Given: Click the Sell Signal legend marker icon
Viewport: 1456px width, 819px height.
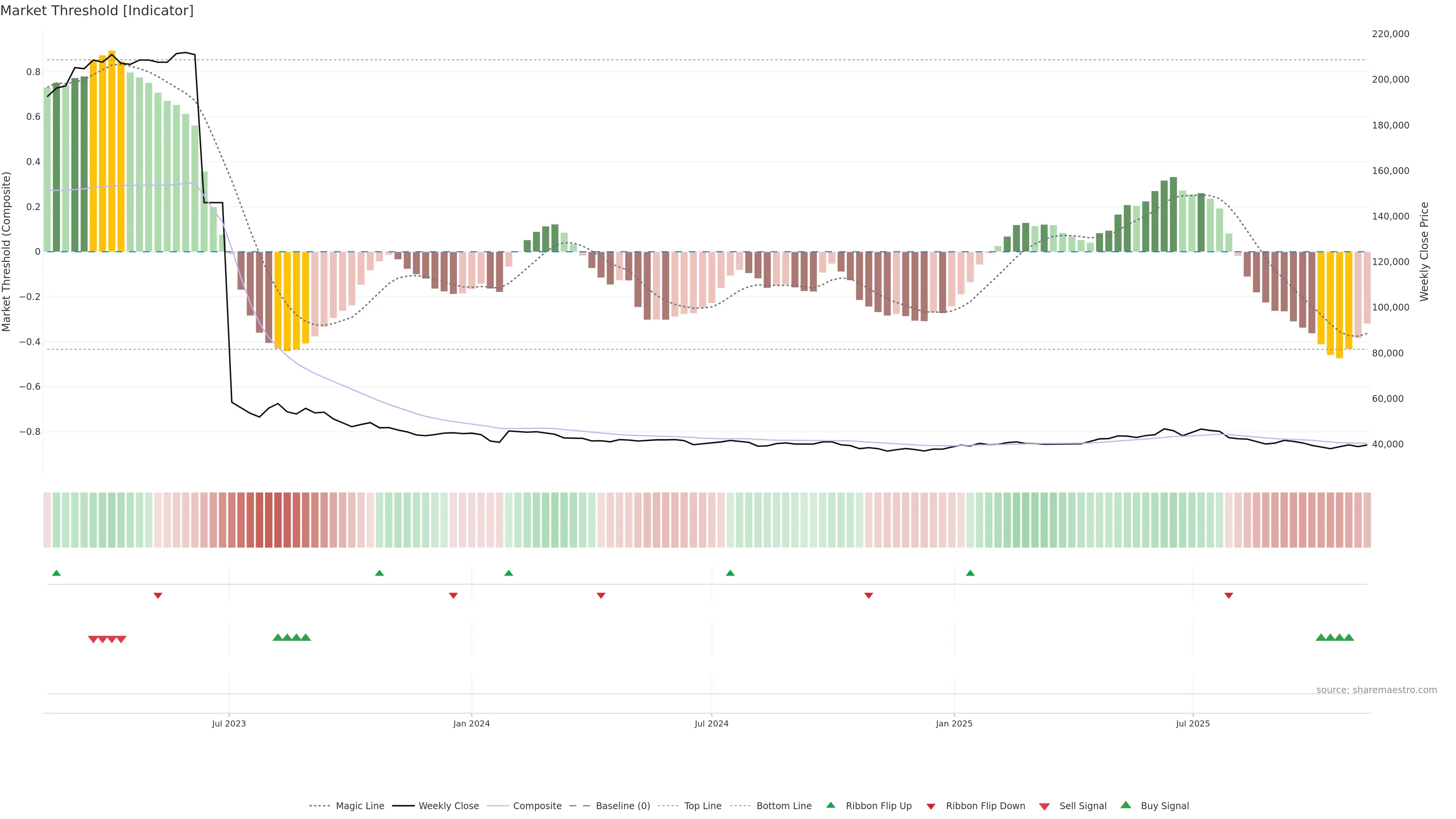Looking at the screenshot, I should coord(1045,806).
